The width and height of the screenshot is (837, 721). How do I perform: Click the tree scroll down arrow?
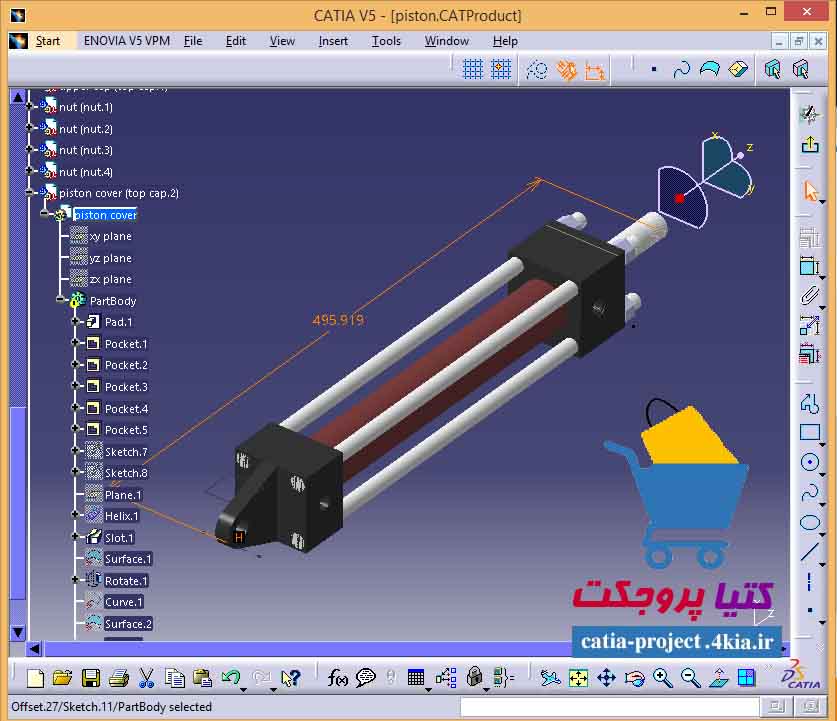tap(18, 632)
